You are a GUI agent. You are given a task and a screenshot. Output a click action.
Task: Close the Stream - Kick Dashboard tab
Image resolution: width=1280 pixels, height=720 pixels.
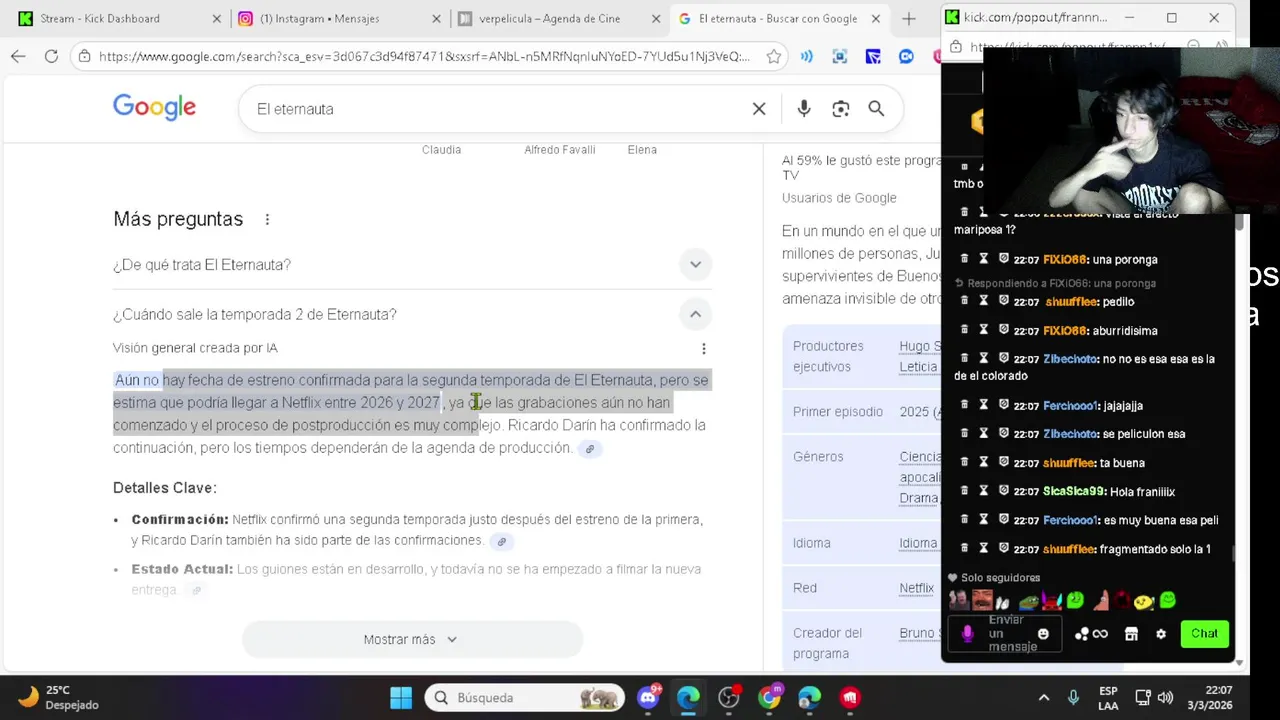(217, 18)
